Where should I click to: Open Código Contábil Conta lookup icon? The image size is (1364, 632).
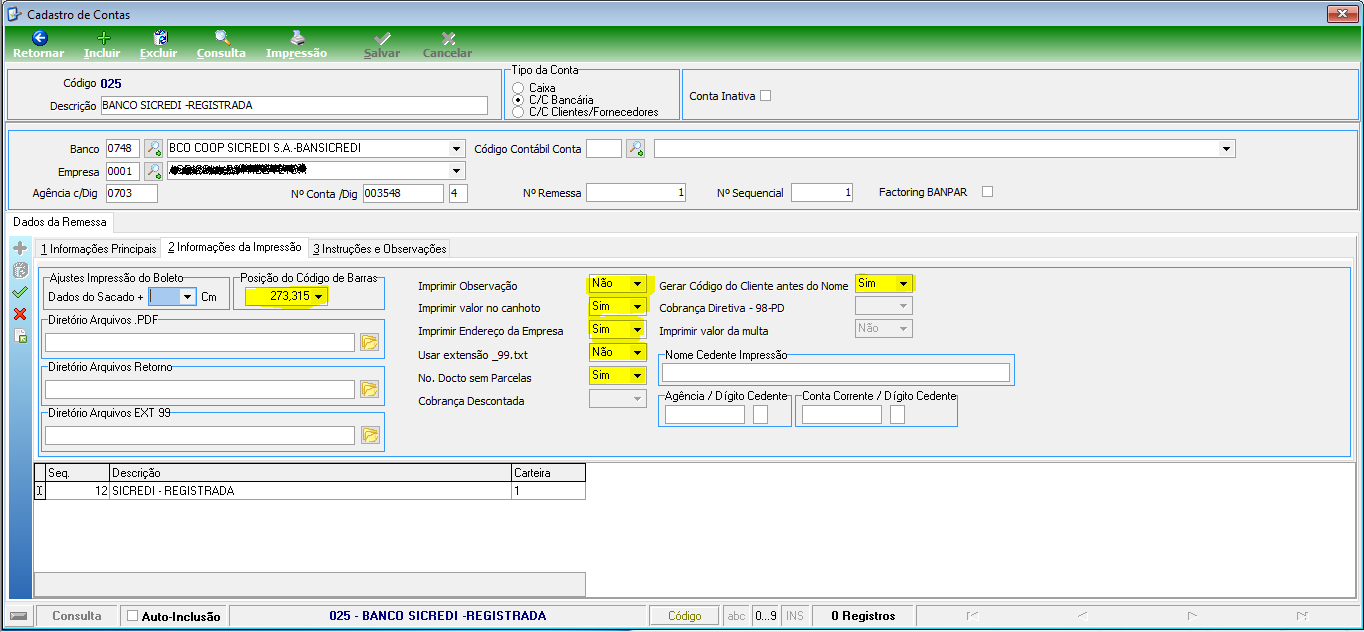click(x=636, y=148)
